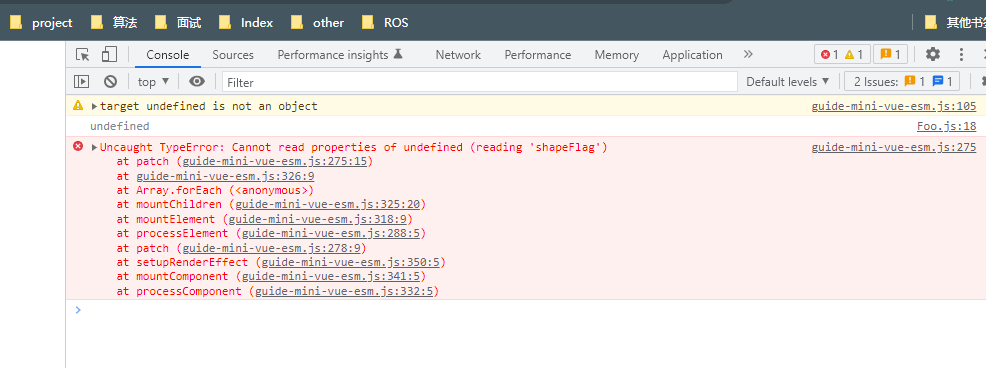Select the undefined log output text
This screenshot has width=986, height=368.
[x=119, y=126]
